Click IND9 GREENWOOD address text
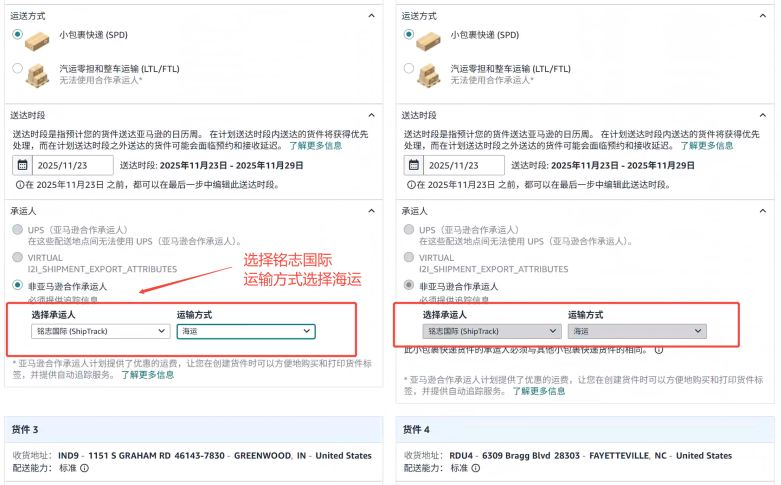 point(215,456)
